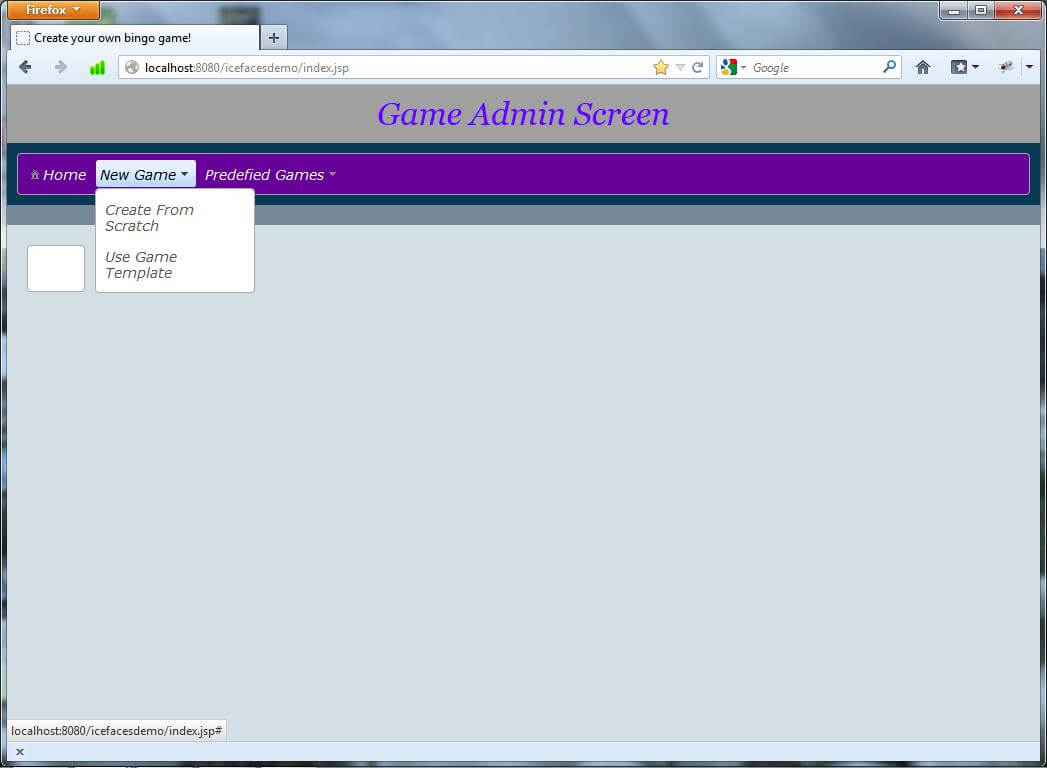Screen dimensions: 1047x768
Task: Open bookmarks with the star panel icon
Action: (959, 67)
